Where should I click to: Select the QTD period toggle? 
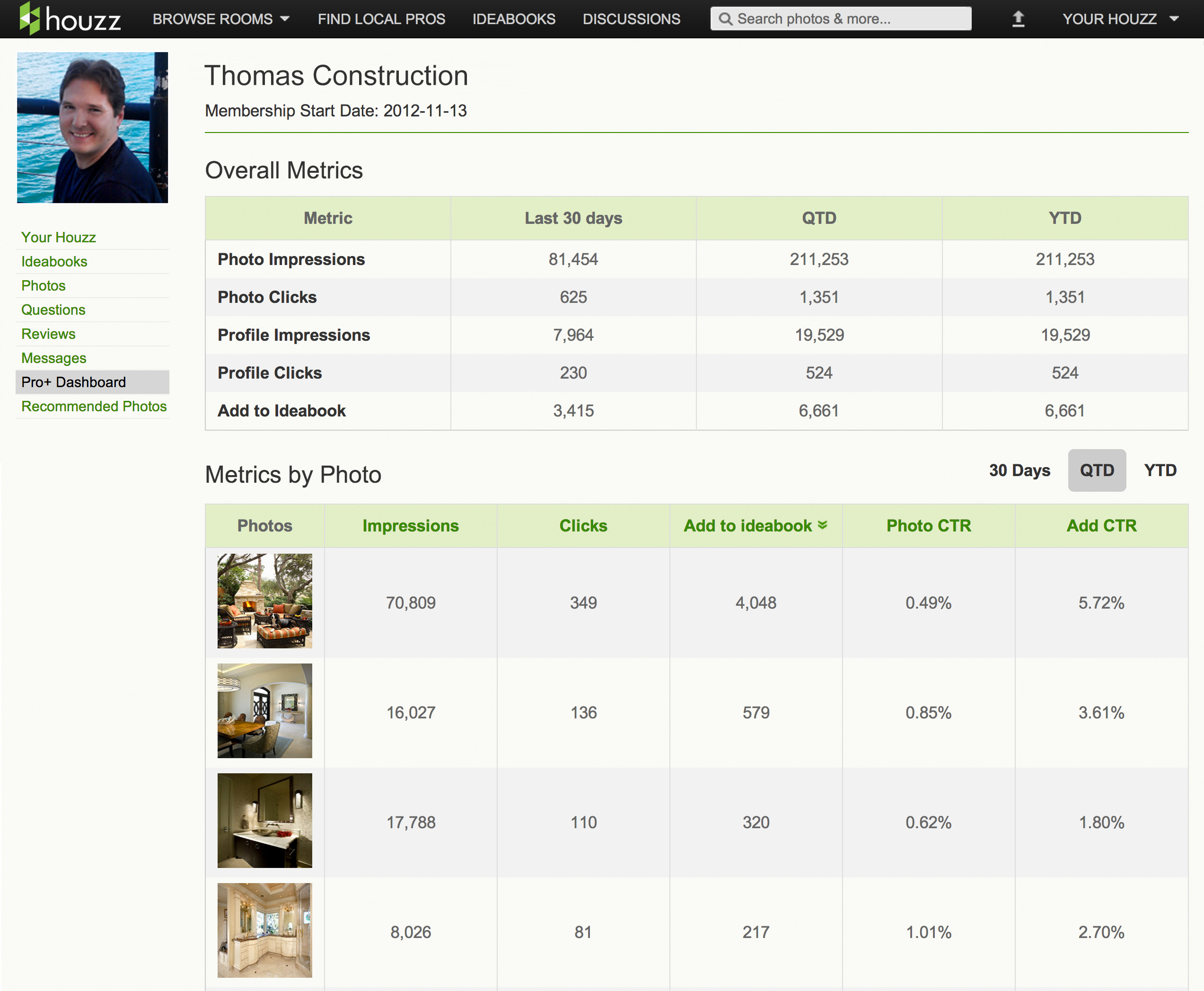pos(1096,470)
